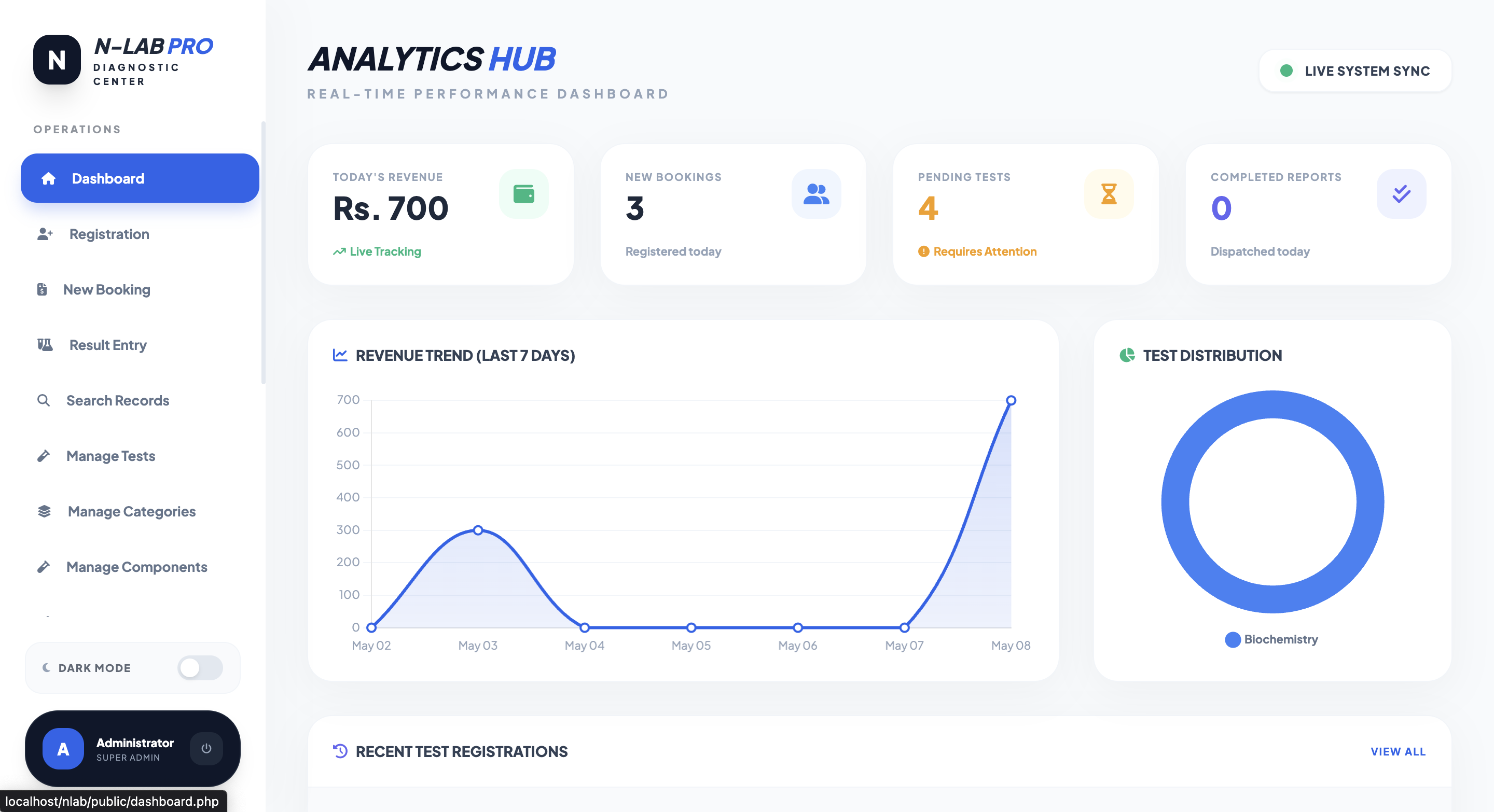This screenshot has height=812, width=1494.
Task: Open Search Records from sidebar
Action: (x=140, y=400)
